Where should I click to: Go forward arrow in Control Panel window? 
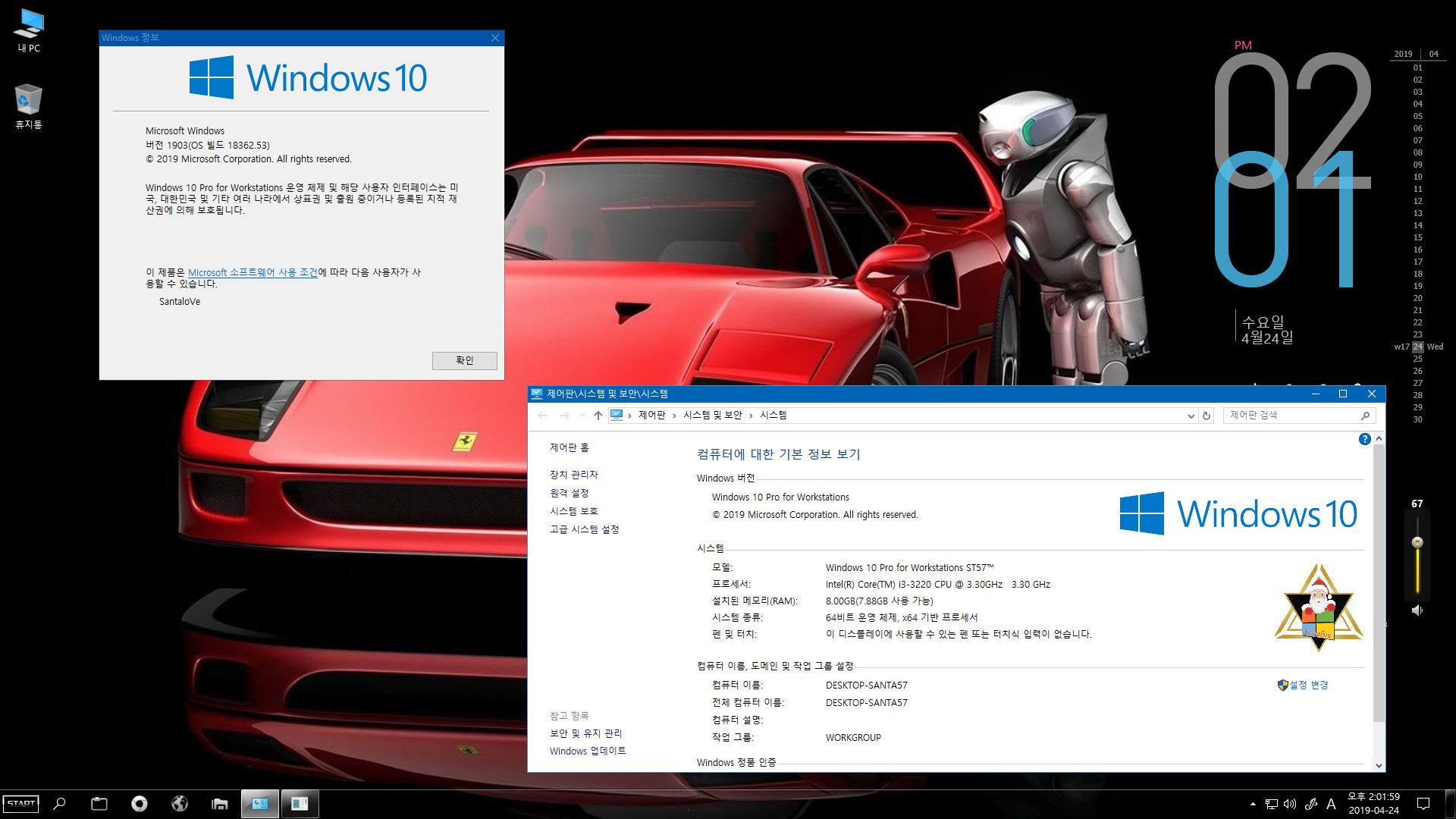point(564,416)
